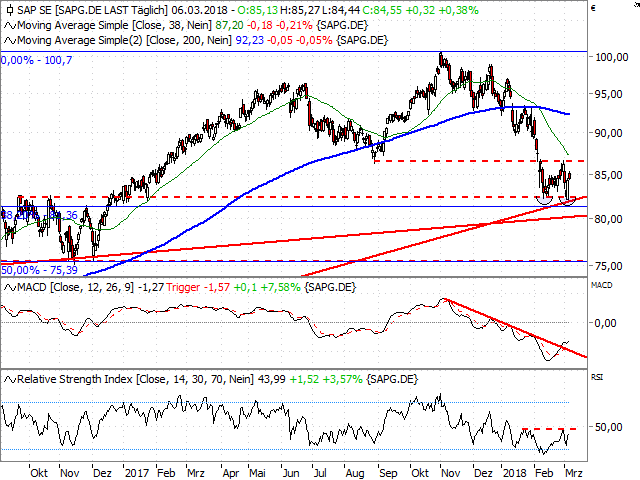Click the Feb 2018 time axis label
Viewport: 640px width, 480px height.
[x=544, y=473]
